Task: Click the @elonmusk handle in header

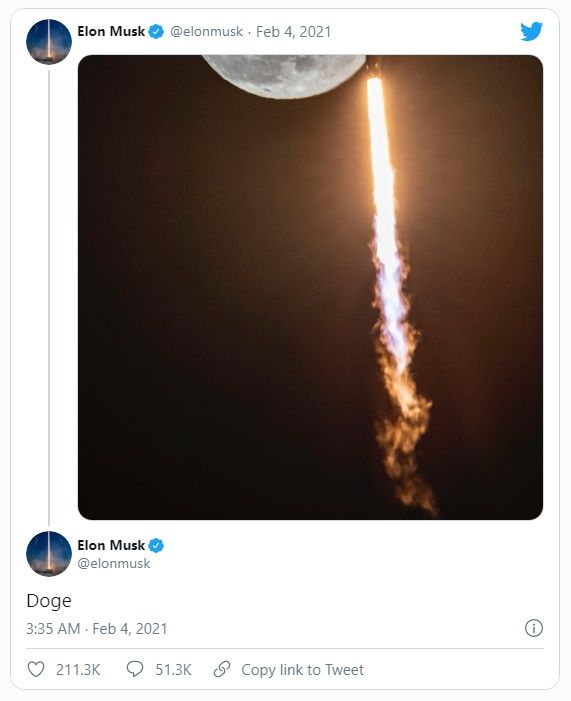Action: 206,32
